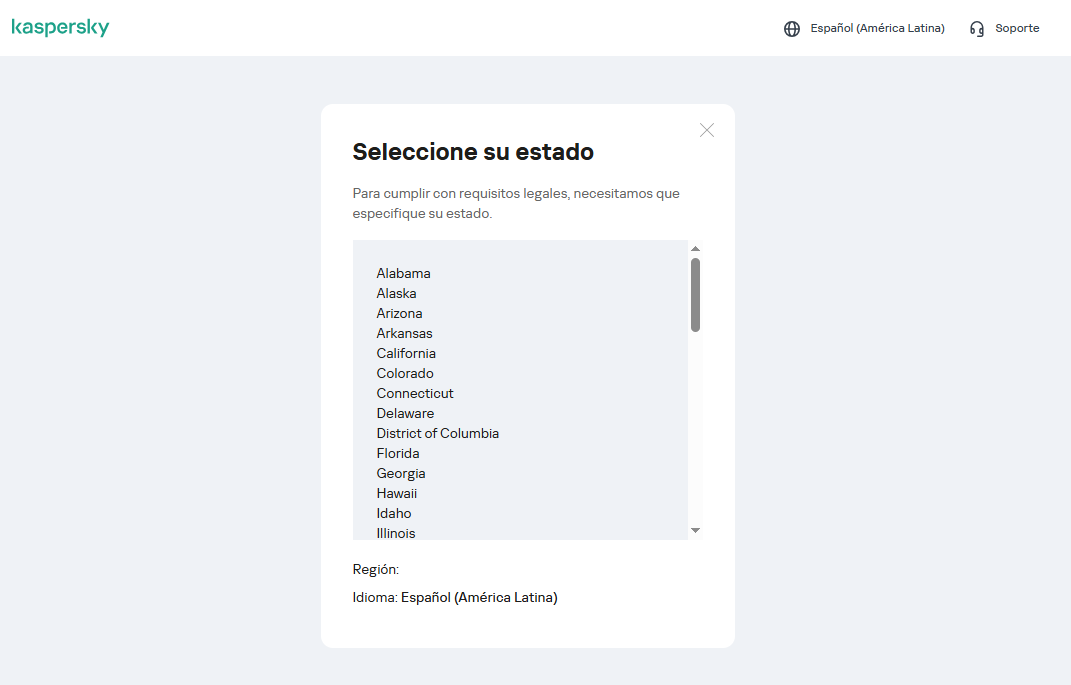The height and width of the screenshot is (685, 1071).
Task: Select Colorado in the state list
Action: point(405,374)
